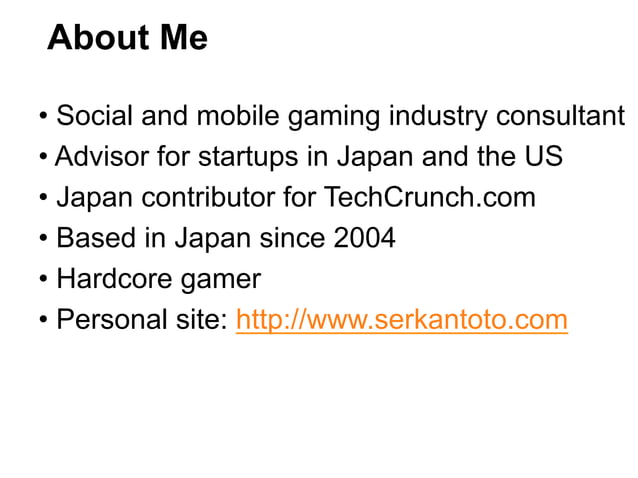Open the serkantoto.com personal site link

[402, 319]
